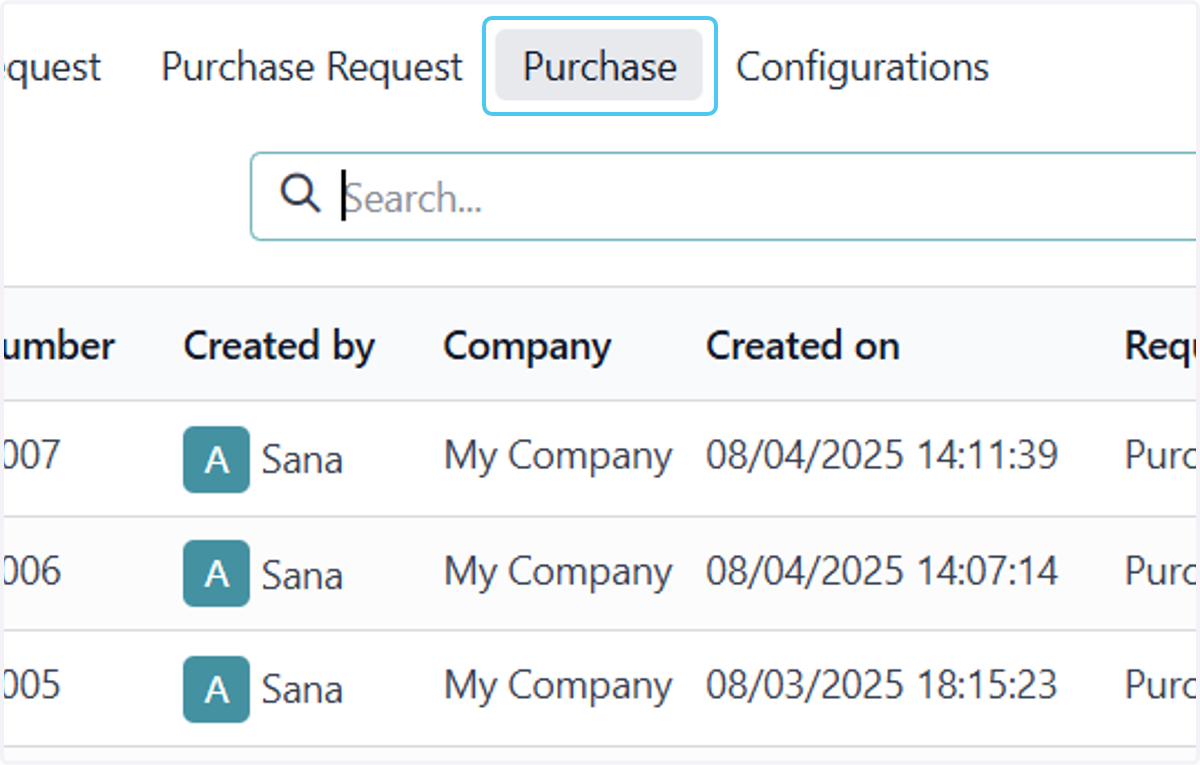Open record dated 08/04/2025 14:07:14
This screenshot has height=765, width=1200.
(882, 571)
